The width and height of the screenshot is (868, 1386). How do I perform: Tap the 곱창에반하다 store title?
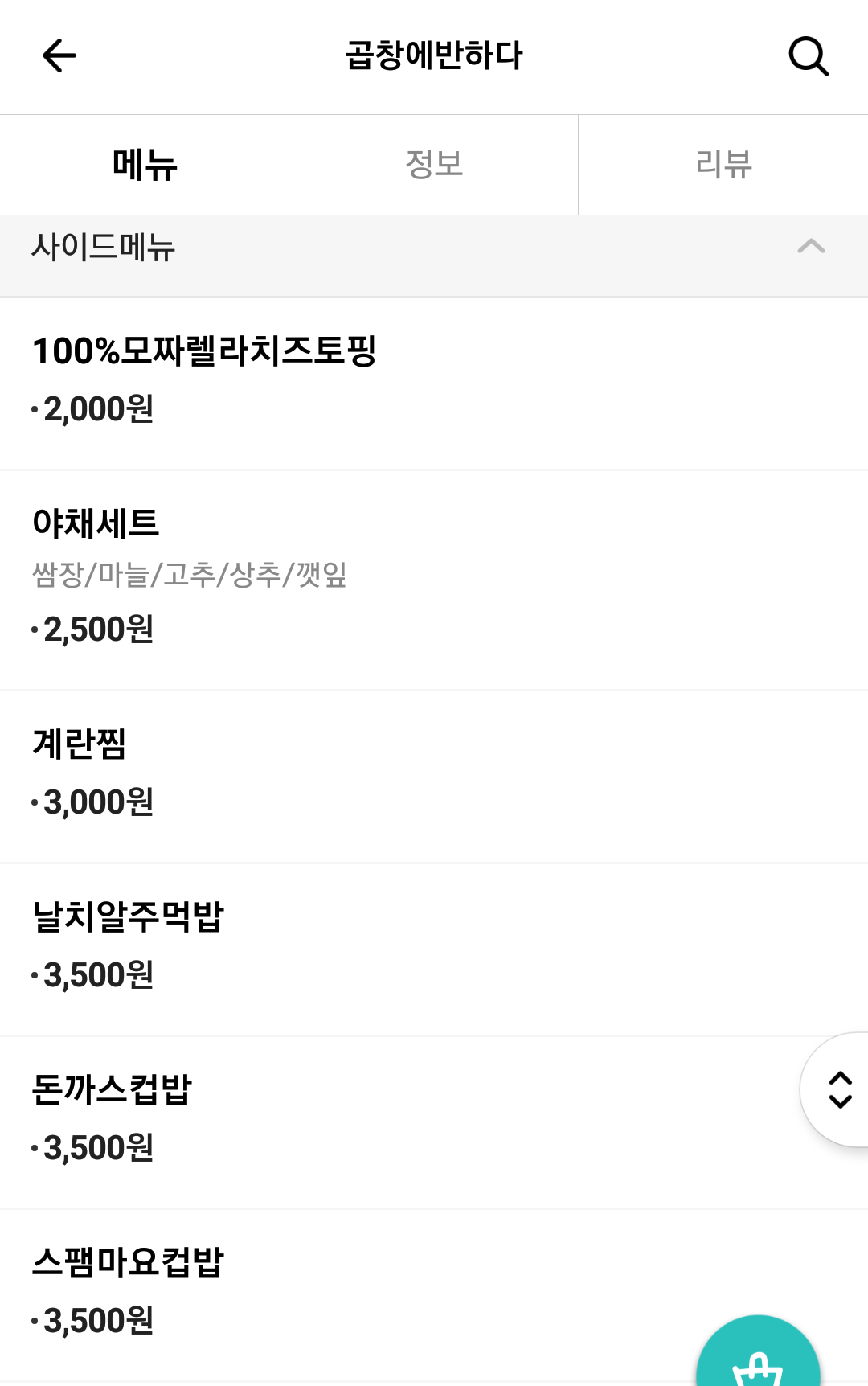pyautogui.click(x=434, y=55)
